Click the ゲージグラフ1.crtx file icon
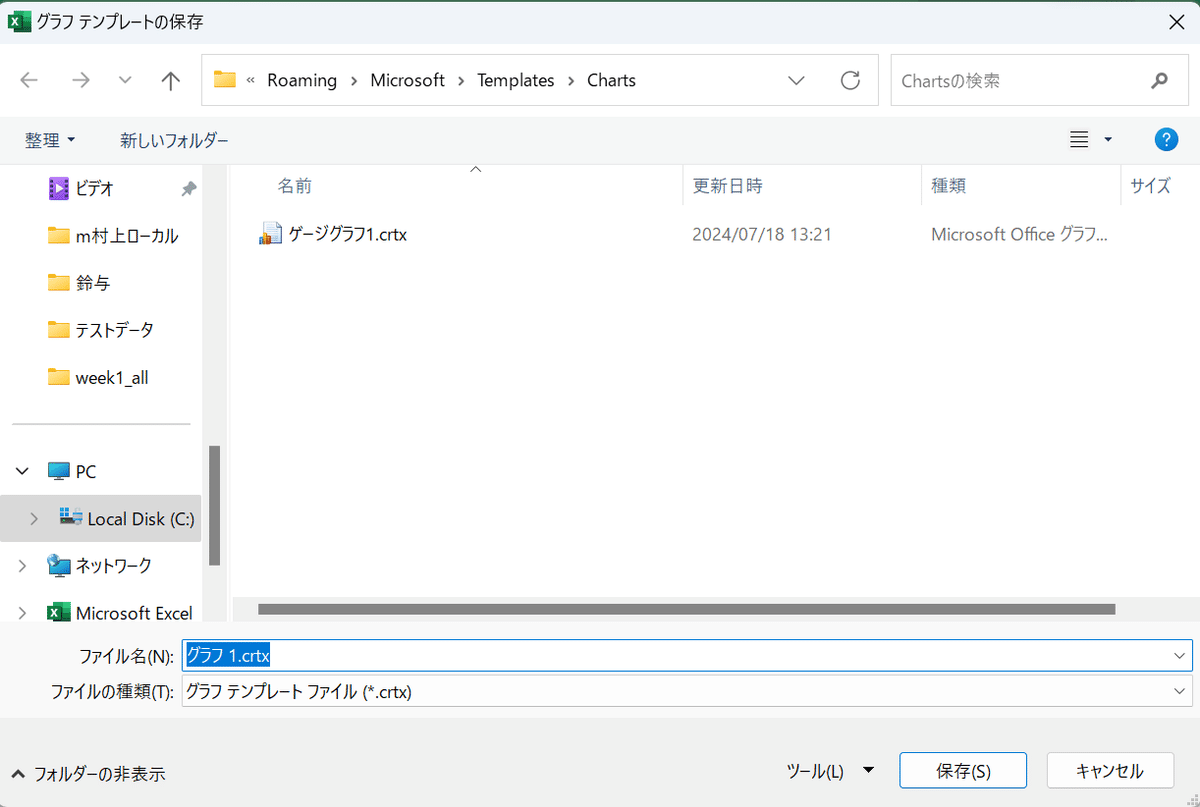 270,235
